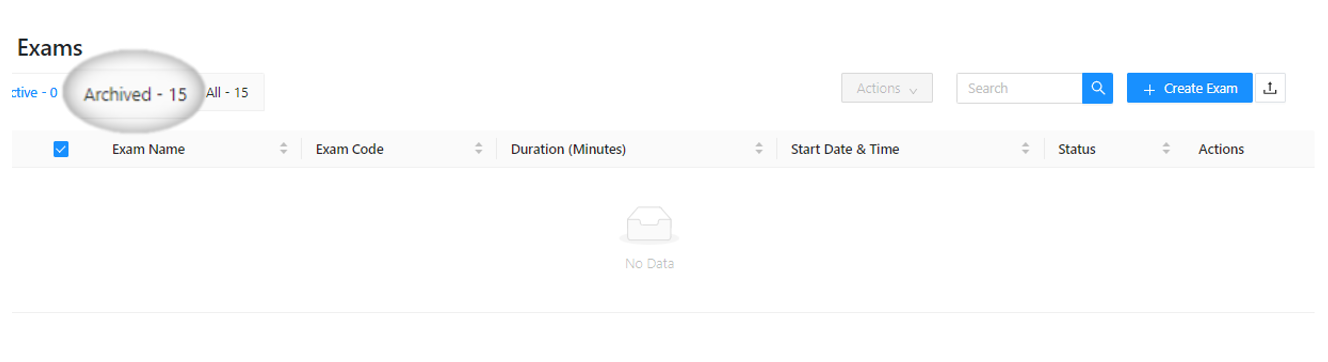Click the Start Date & Time header
This screenshot has height=362, width=1328.
(845, 149)
